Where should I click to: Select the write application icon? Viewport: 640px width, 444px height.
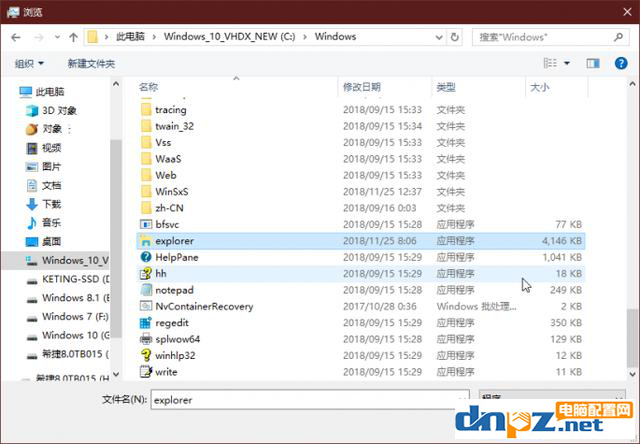(x=146, y=372)
